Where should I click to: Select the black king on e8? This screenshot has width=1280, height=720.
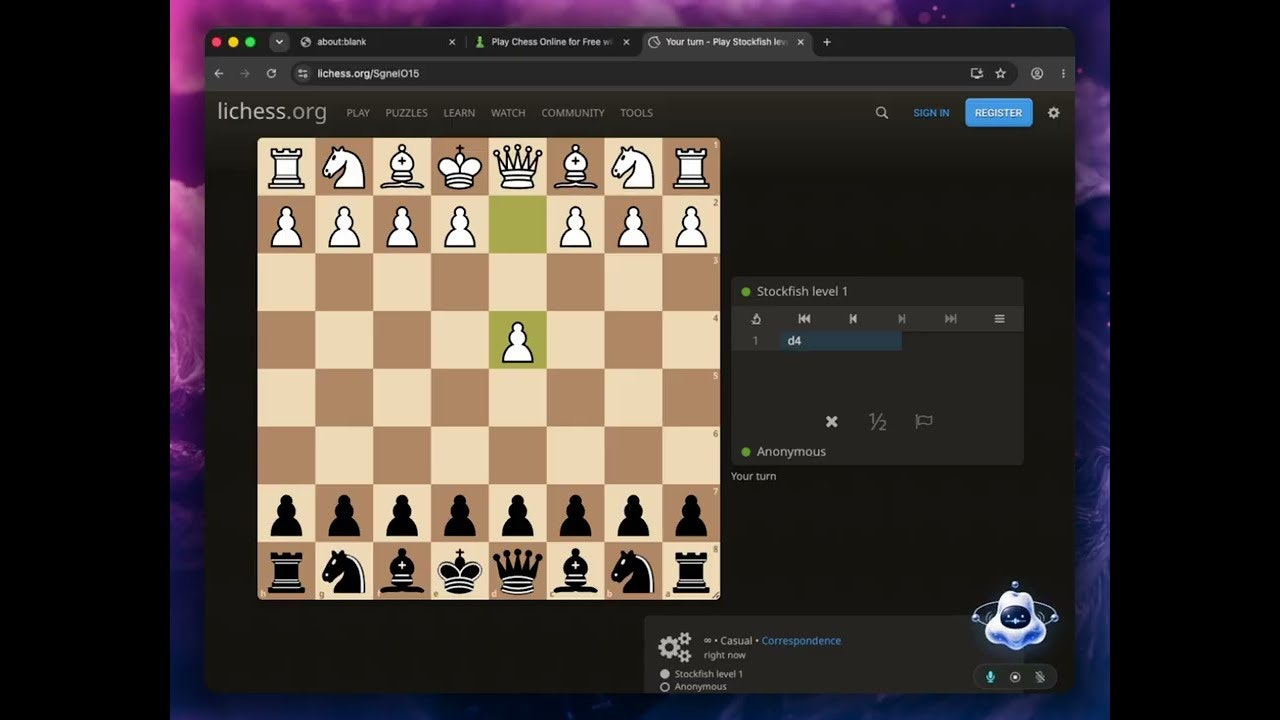460,571
